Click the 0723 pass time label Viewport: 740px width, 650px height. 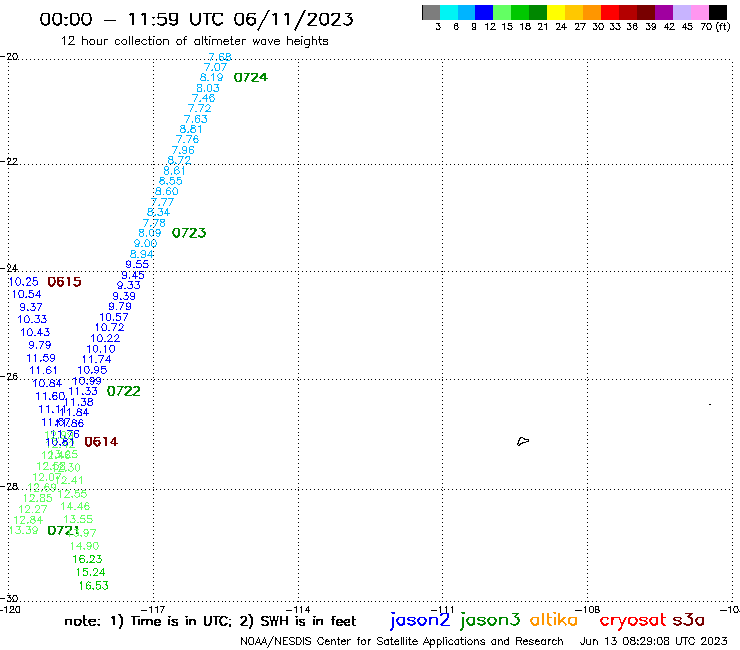189,233
